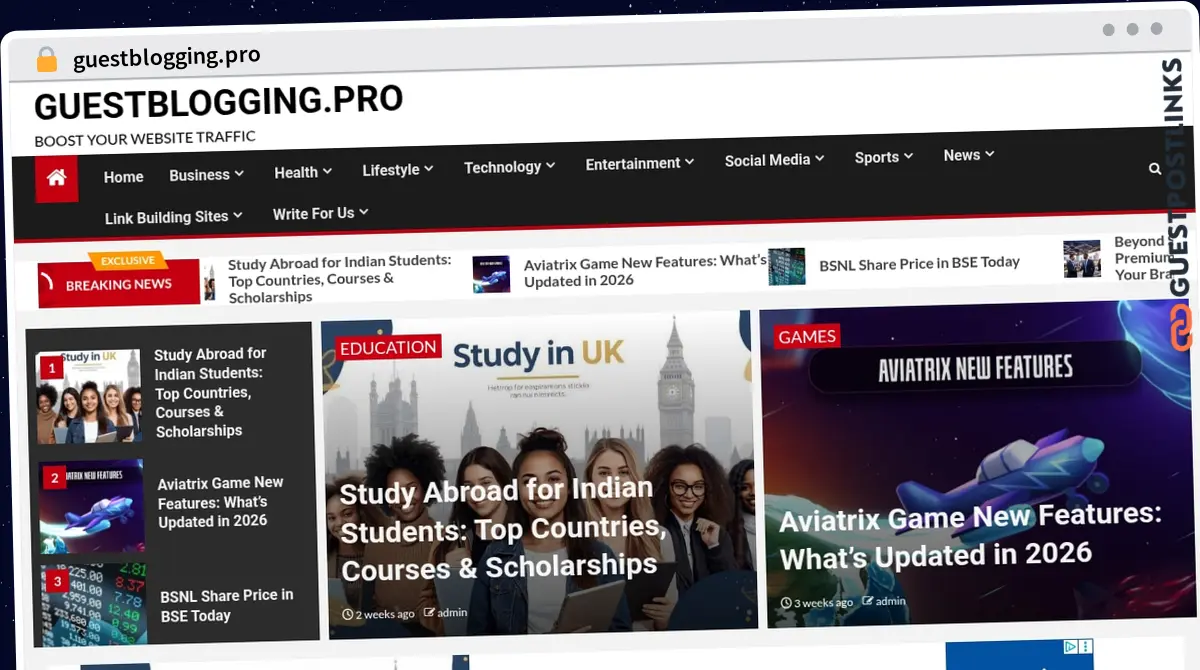Expand the Lifestyle menu dropdown

coord(398,169)
